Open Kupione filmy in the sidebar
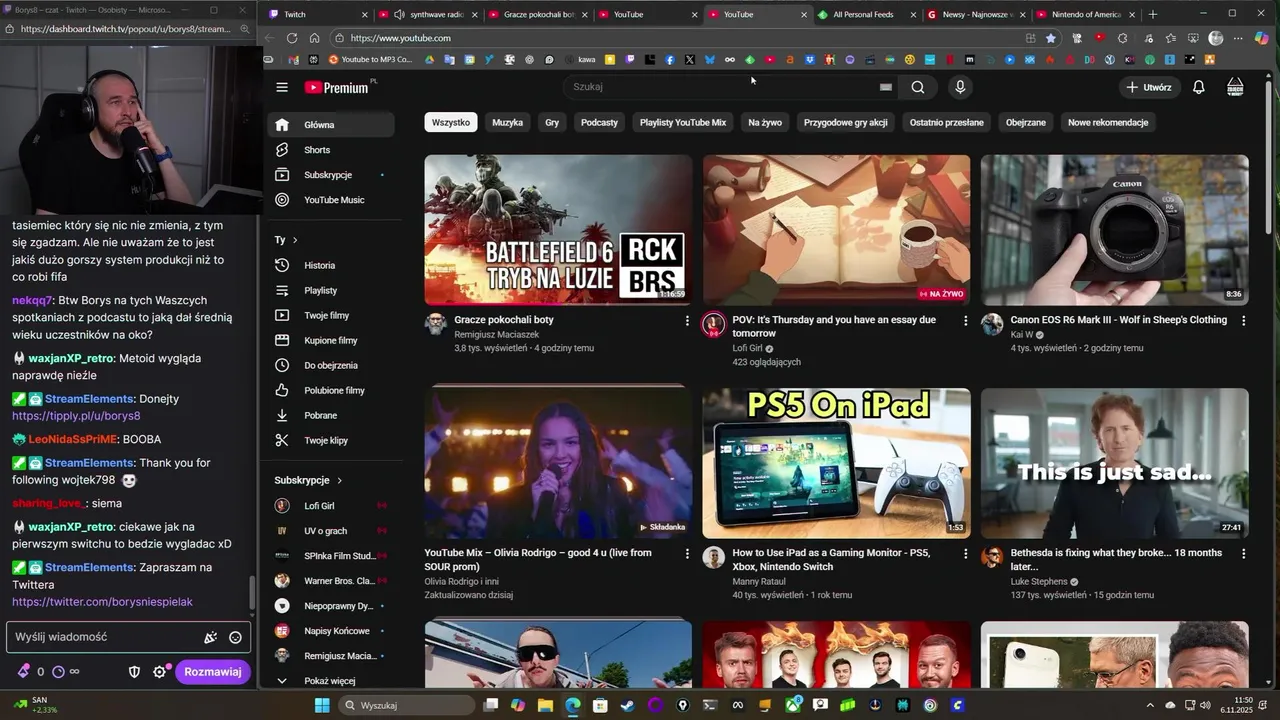Image resolution: width=1280 pixels, height=720 pixels. pyautogui.click(x=330, y=340)
